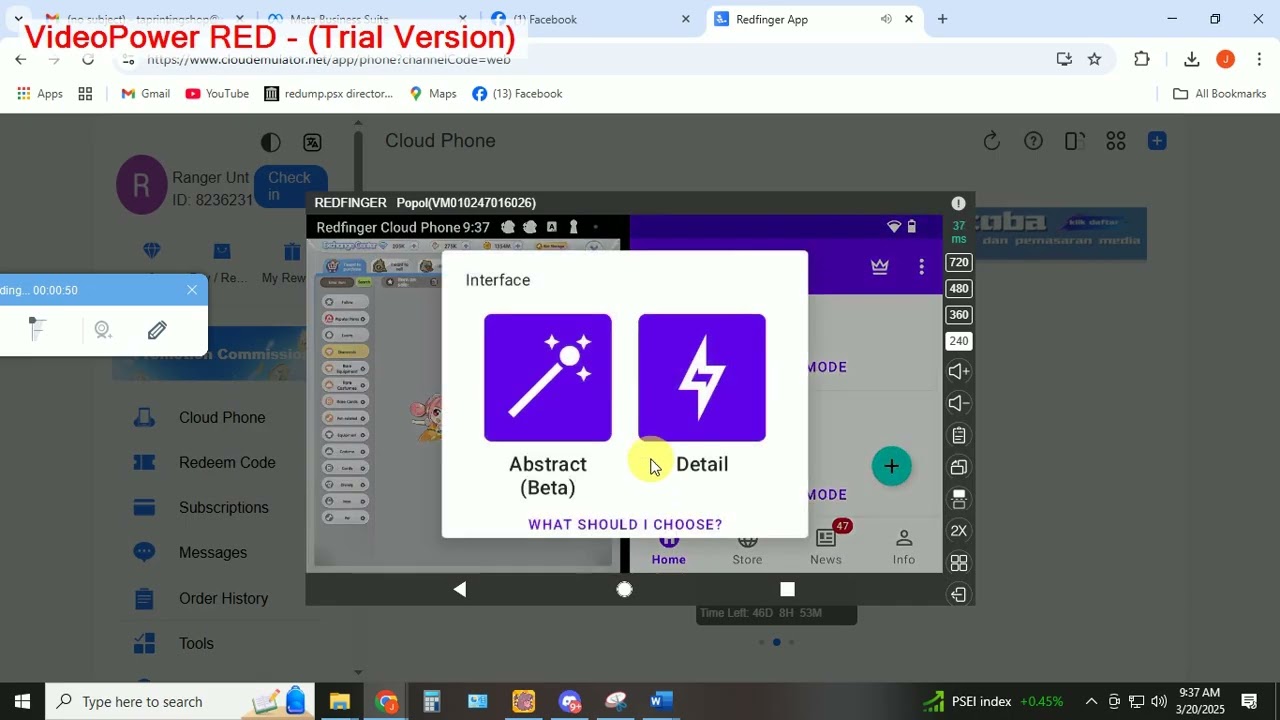
Task: Tap the Android back triangle button
Action: pos(460,589)
